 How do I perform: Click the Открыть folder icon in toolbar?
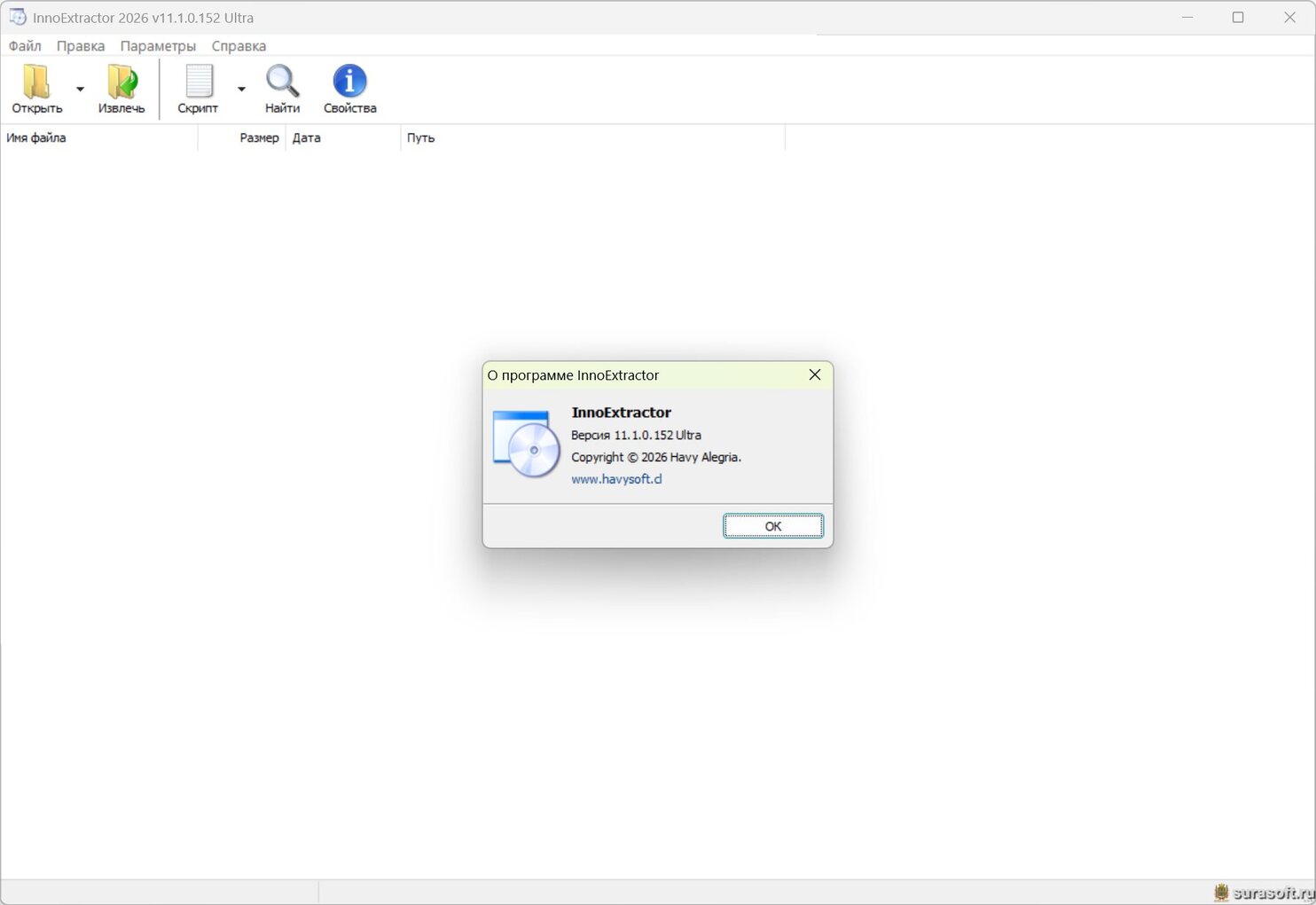[x=36, y=82]
